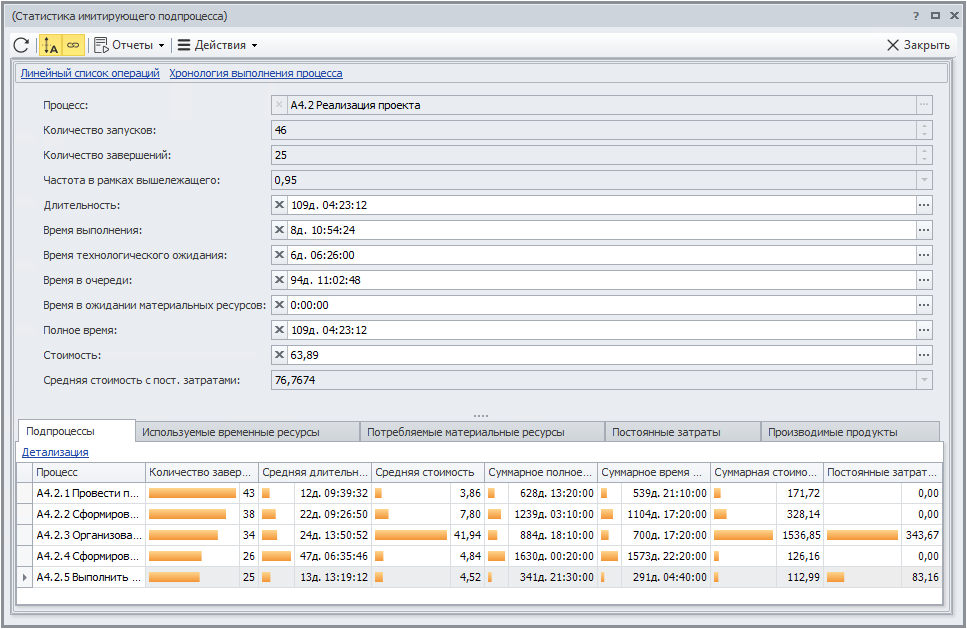Open the Действия dropdown menu
Screen dimensions: 967x629
[218, 45]
